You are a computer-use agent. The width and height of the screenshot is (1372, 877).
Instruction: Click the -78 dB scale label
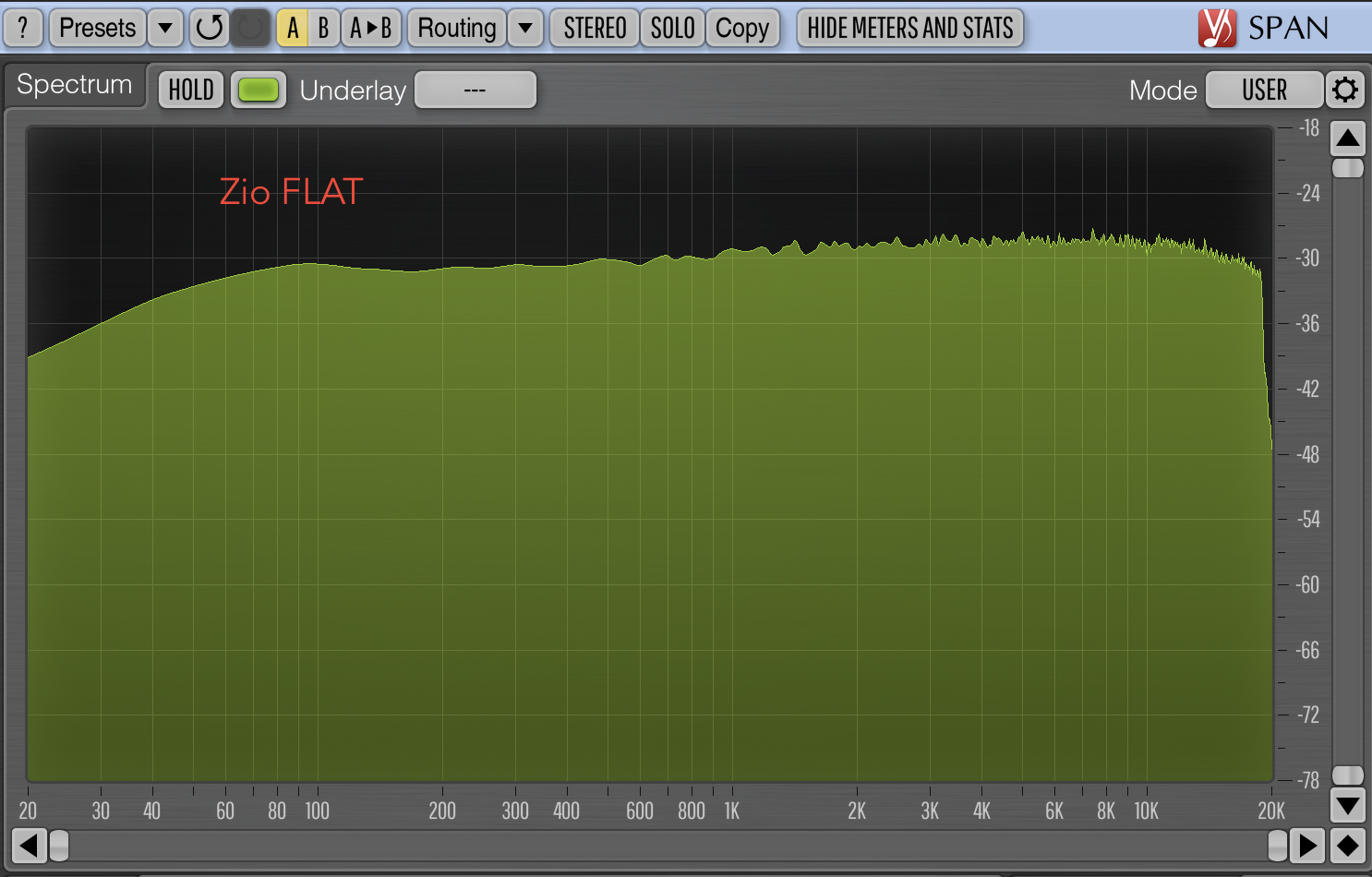(1308, 780)
